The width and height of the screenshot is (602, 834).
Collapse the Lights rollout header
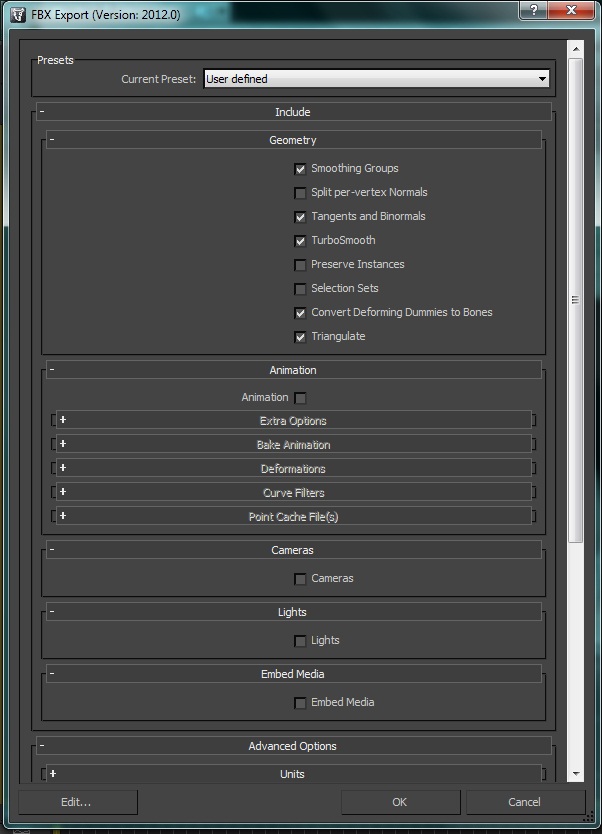click(294, 612)
